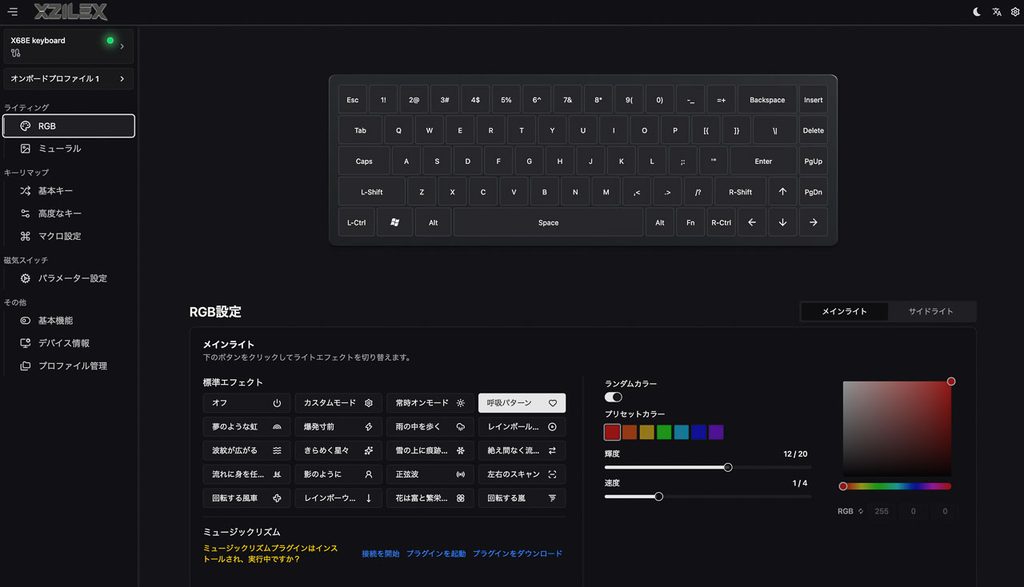Pick the purple preset color swatch
Screen dimensions: 1024x587
point(716,432)
